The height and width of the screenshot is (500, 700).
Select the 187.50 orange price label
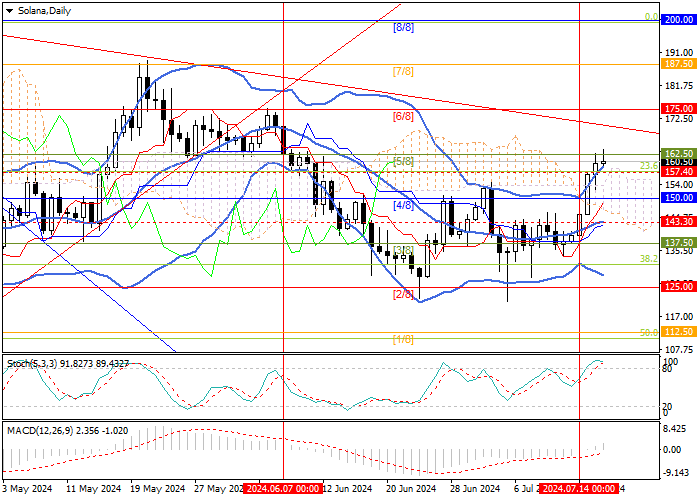pyautogui.click(x=679, y=64)
